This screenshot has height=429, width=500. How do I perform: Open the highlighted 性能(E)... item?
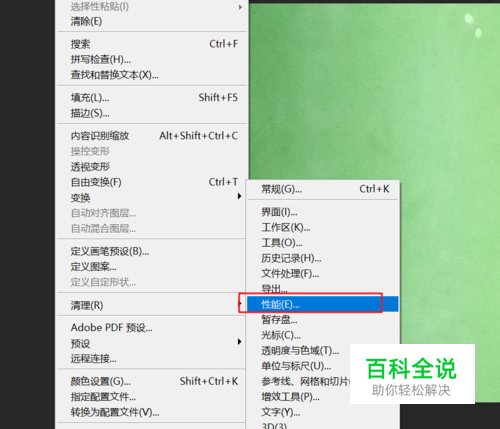tap(323, 304)
